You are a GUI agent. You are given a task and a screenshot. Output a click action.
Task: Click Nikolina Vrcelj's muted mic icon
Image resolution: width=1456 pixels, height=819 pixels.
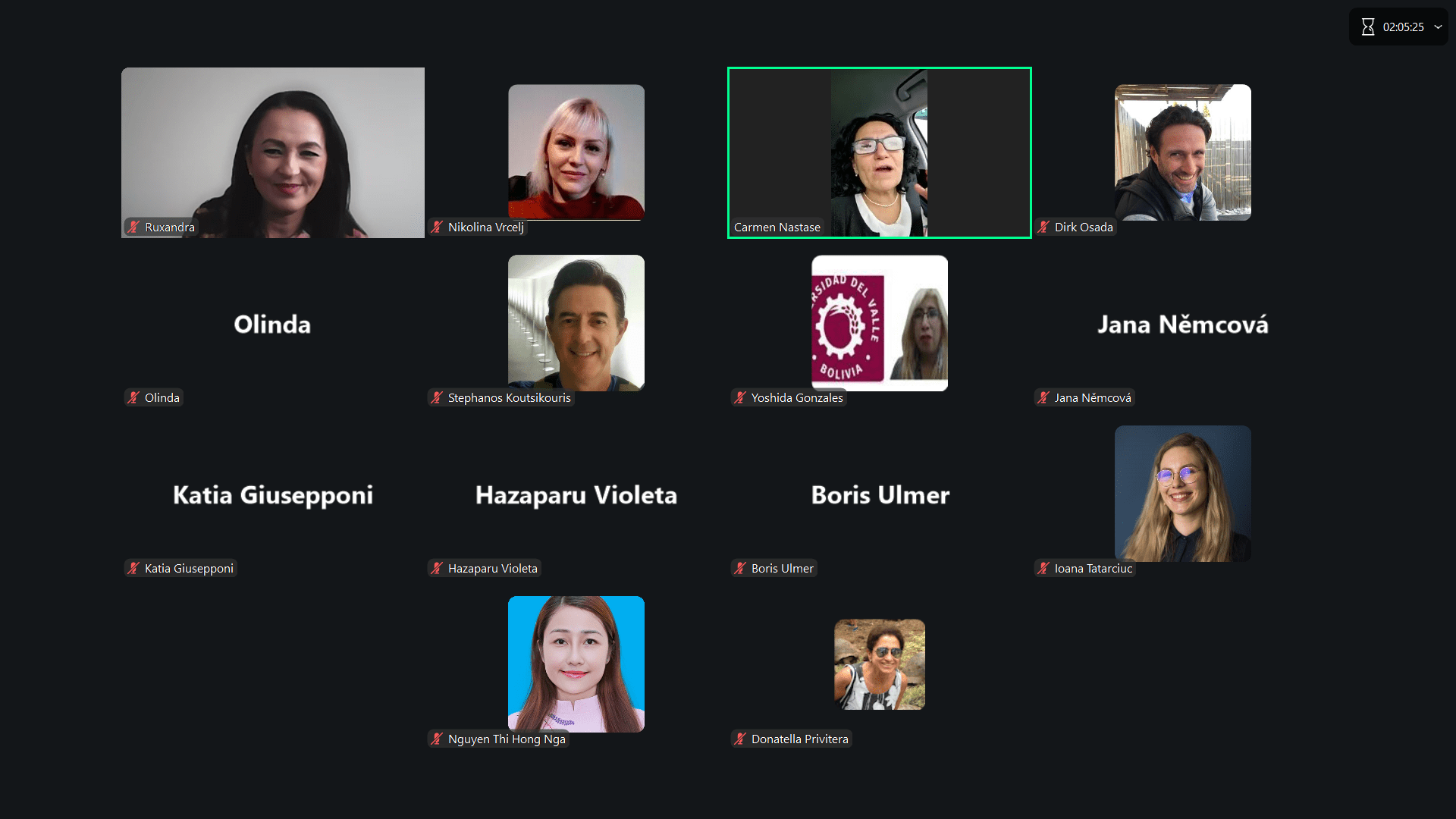point(437,227)
